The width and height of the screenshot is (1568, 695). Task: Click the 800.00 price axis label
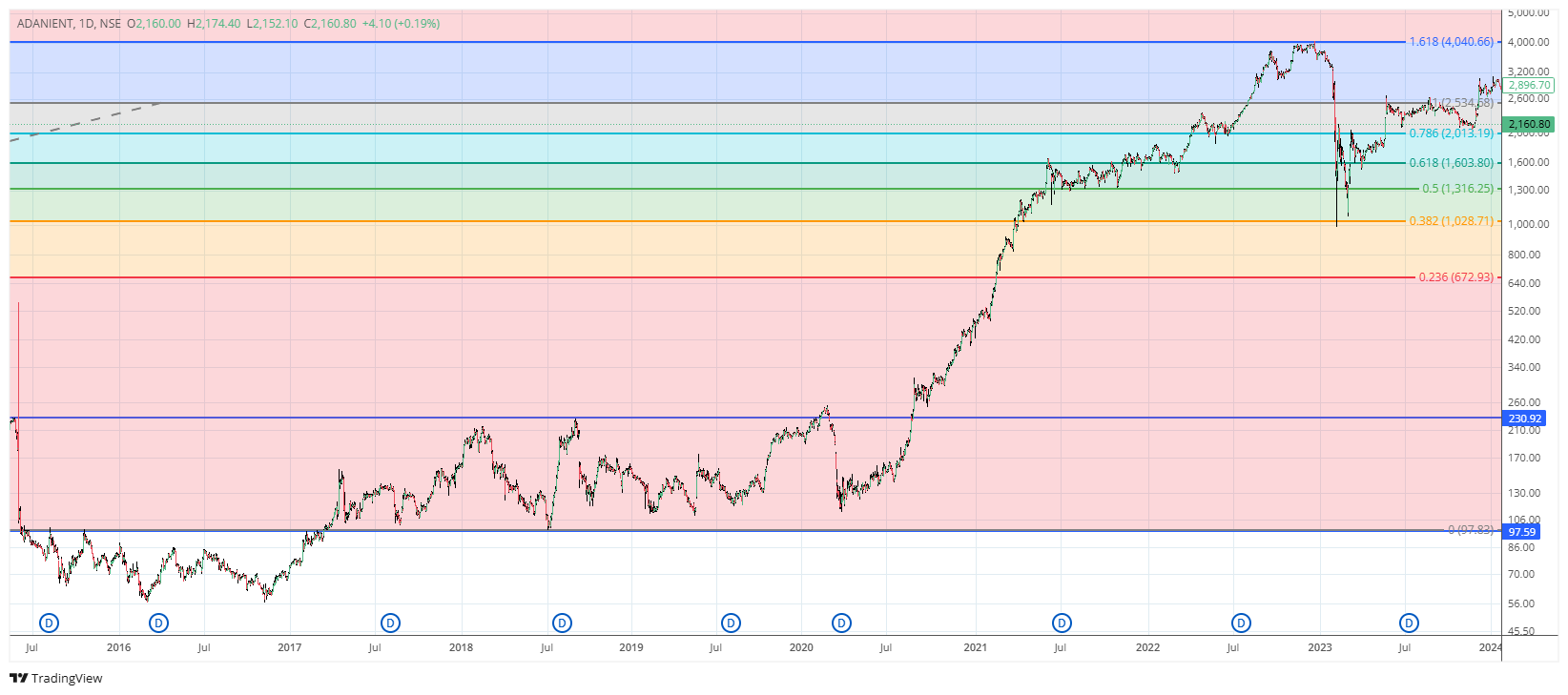[x=1524, y=255]
